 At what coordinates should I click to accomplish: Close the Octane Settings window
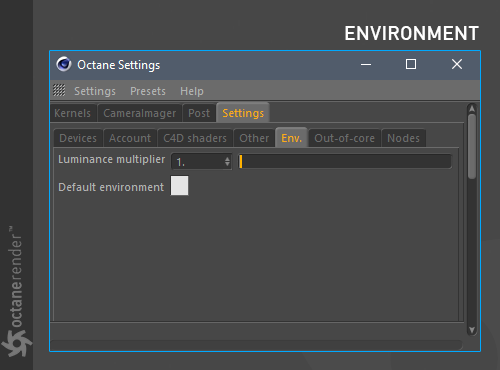pos(457,64)
